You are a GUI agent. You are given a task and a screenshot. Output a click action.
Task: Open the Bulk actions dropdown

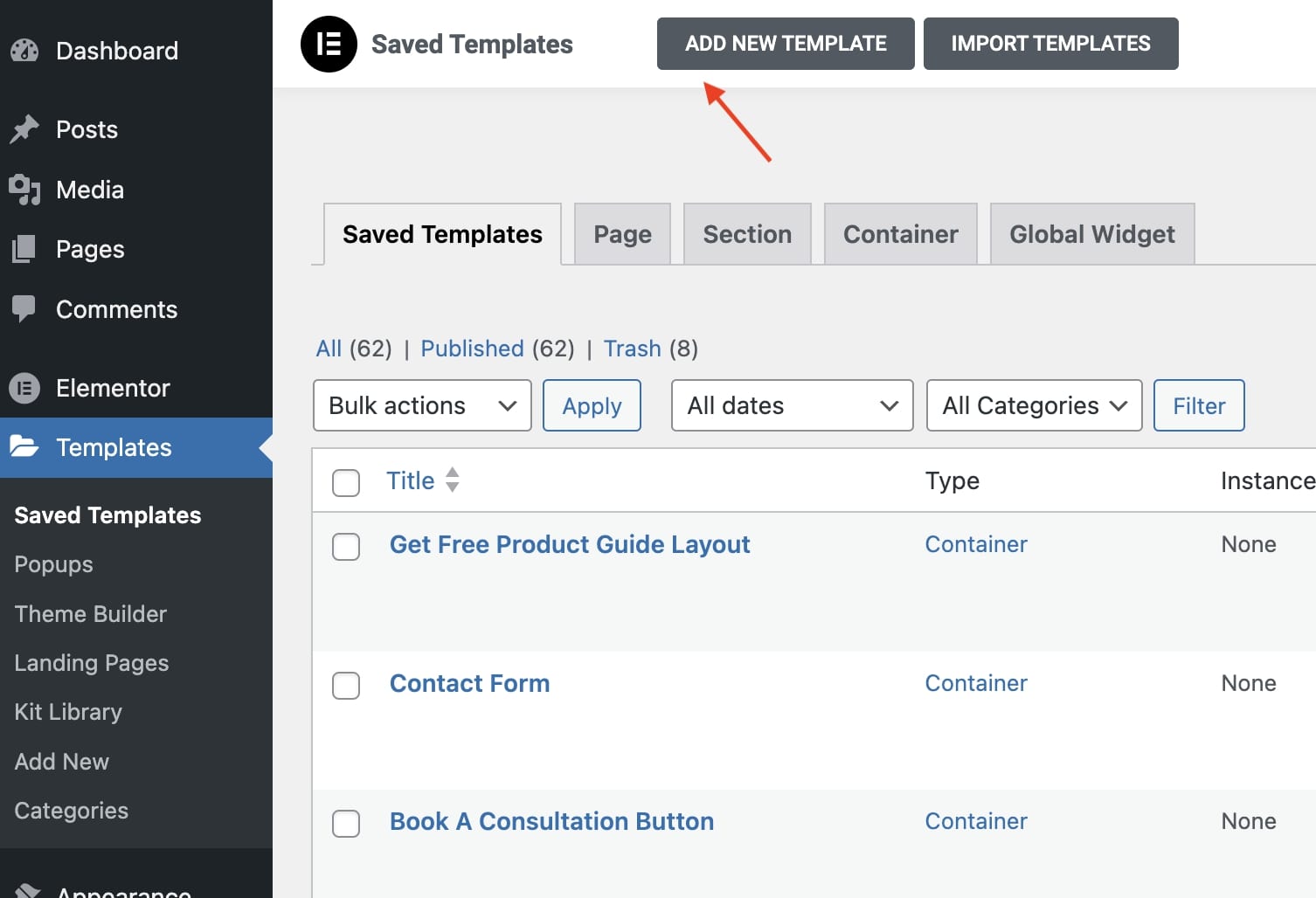pos(422,405)
